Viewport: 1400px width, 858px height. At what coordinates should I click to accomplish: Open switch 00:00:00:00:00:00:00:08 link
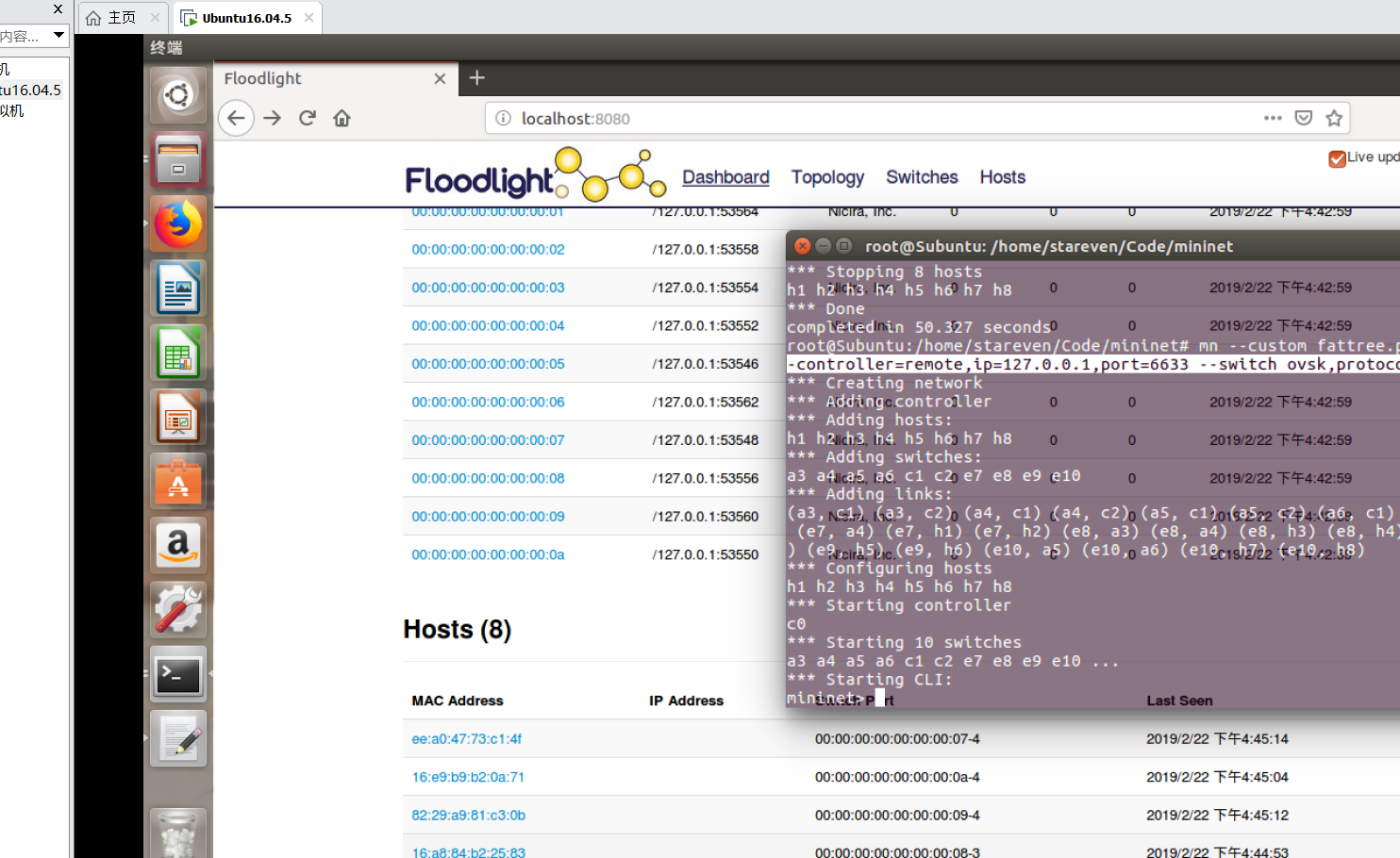488,479
